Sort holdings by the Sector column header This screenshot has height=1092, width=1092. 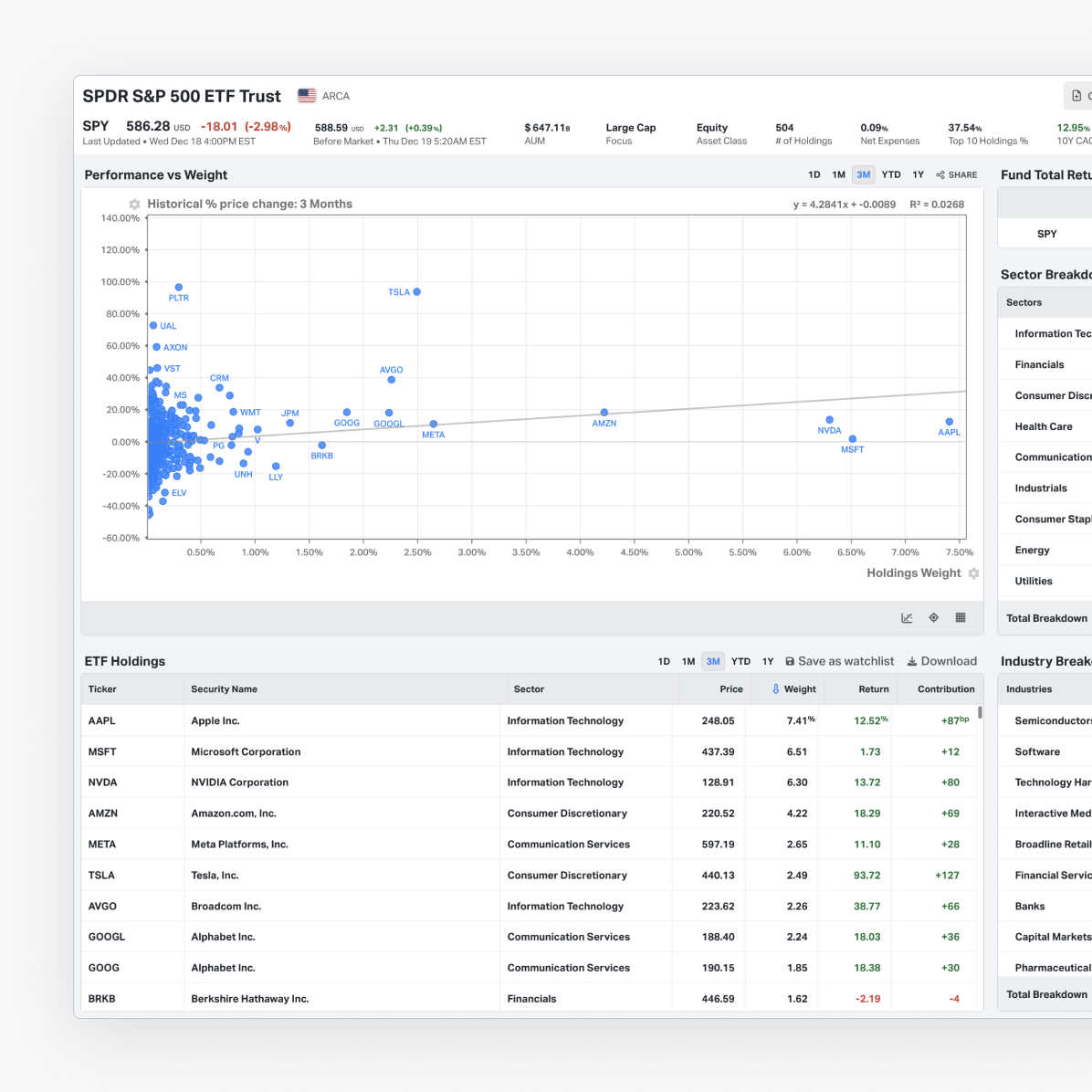(x=529, y=689)
